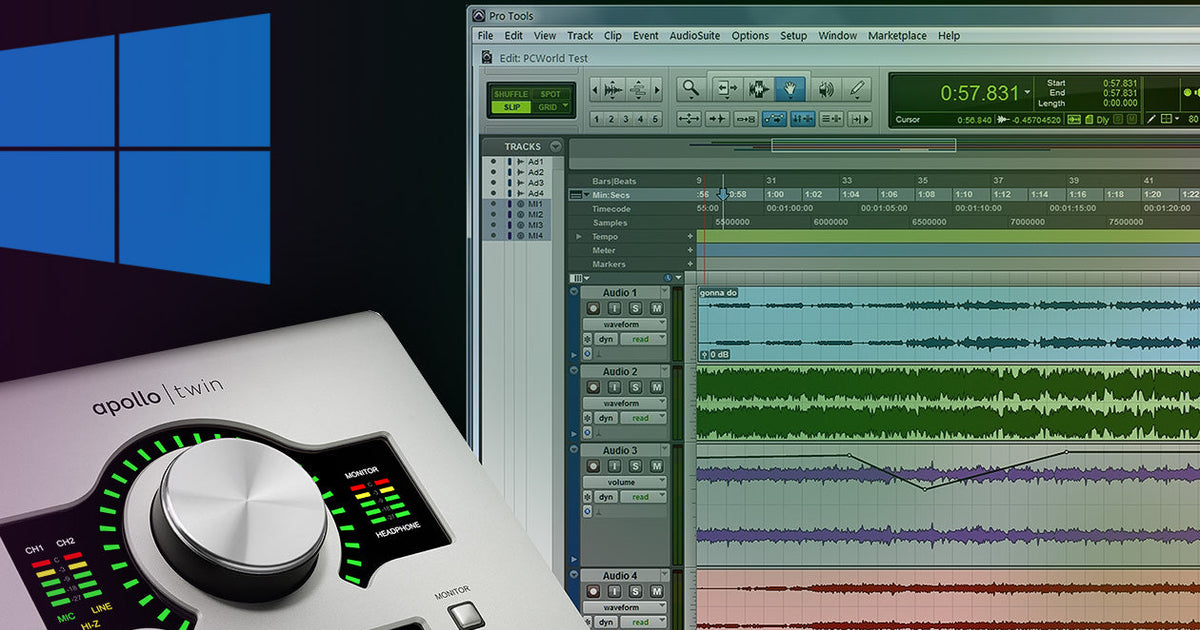Select the Scrubber tool
The height and width of the screenshot is (630, 1200).
click(x=827, y=88)
